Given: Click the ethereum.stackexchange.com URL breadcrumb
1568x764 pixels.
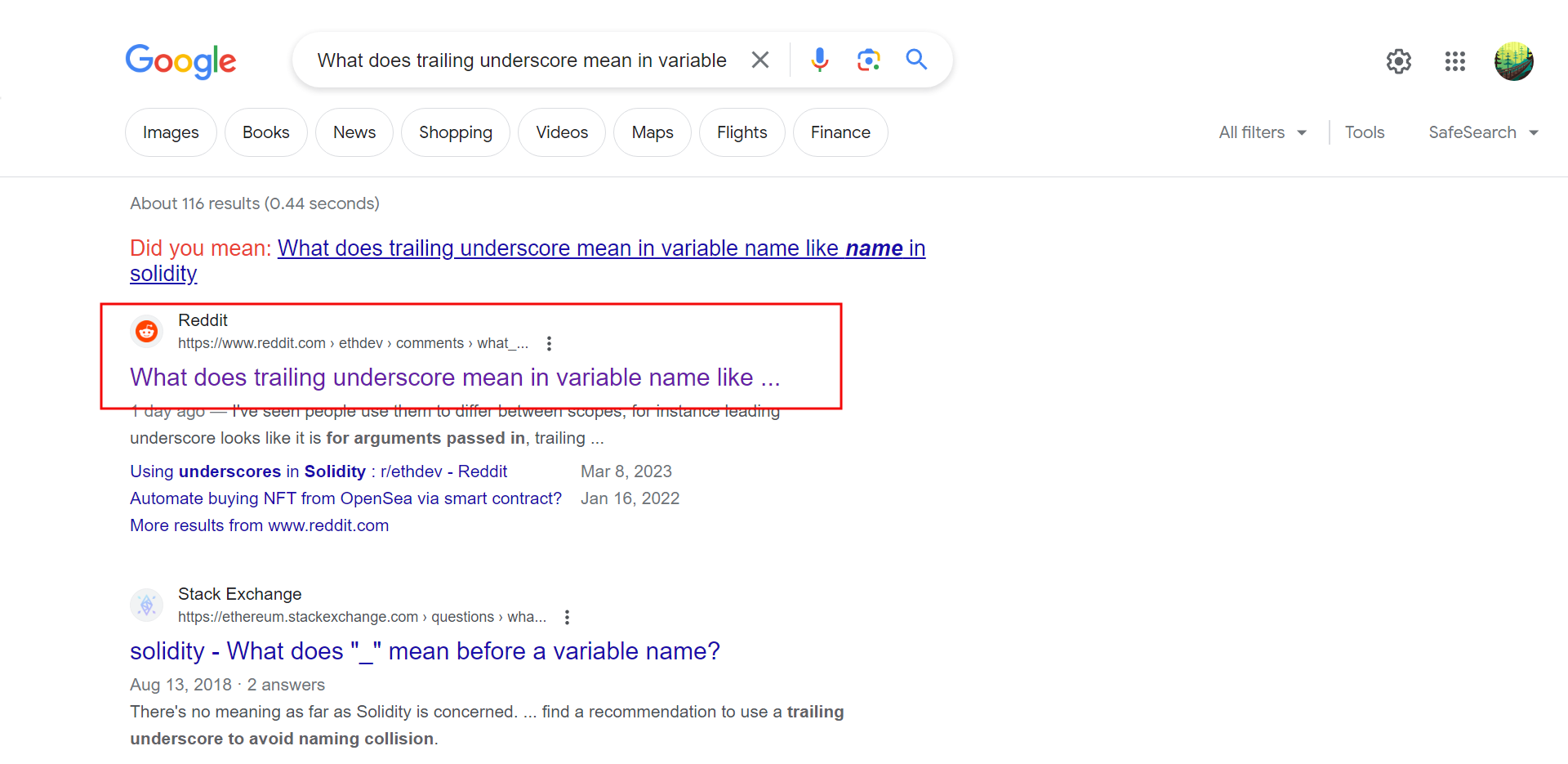Looking at the screenshot, I should click(362, 617).
